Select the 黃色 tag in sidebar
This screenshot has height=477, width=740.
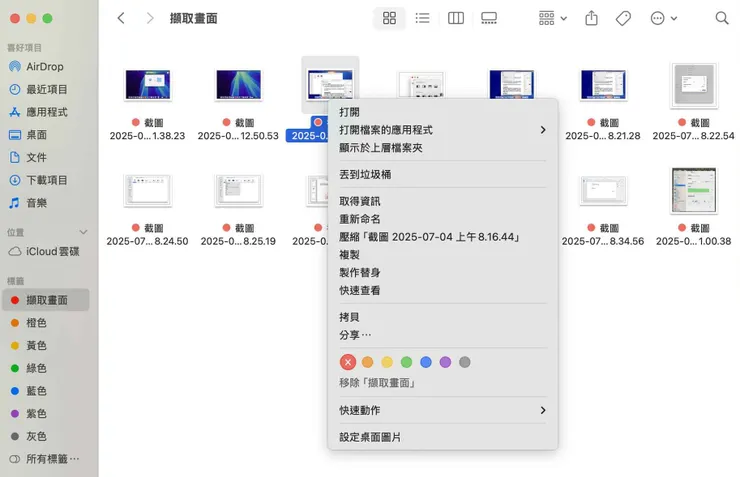pos(45,345)
